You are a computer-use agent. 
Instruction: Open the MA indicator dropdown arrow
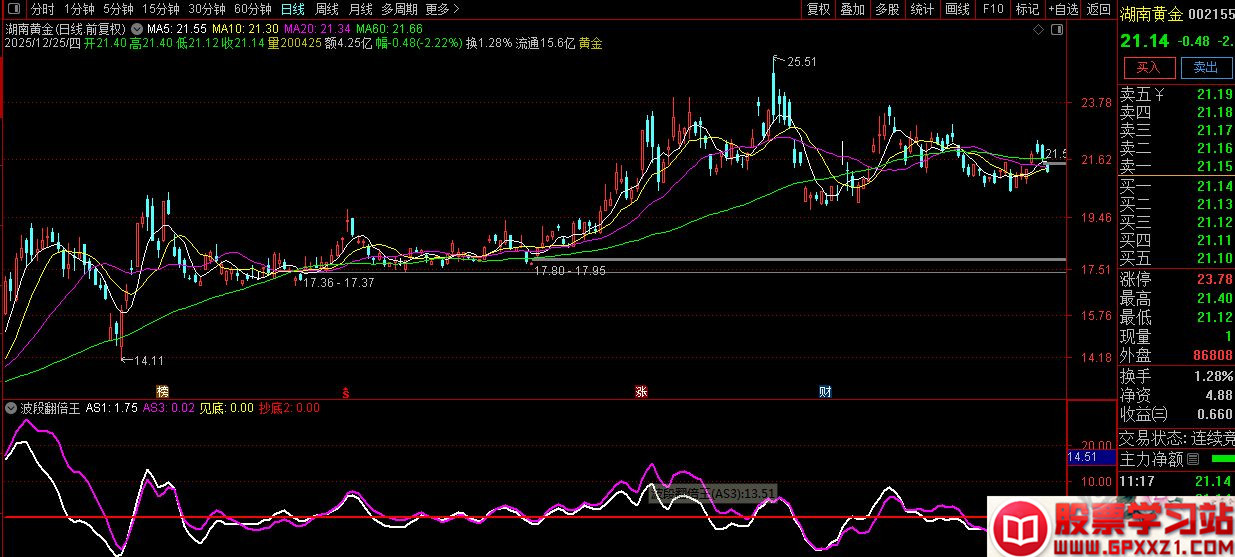[137, 29]
